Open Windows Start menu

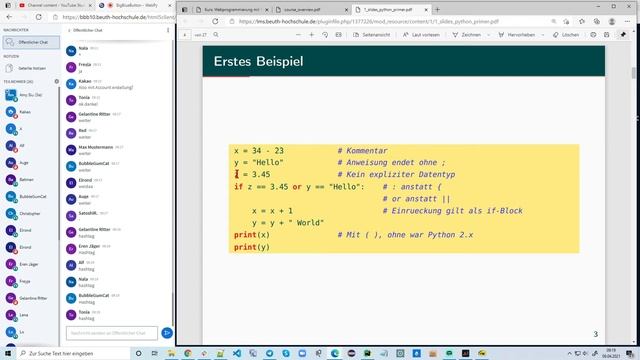[7, 353]
